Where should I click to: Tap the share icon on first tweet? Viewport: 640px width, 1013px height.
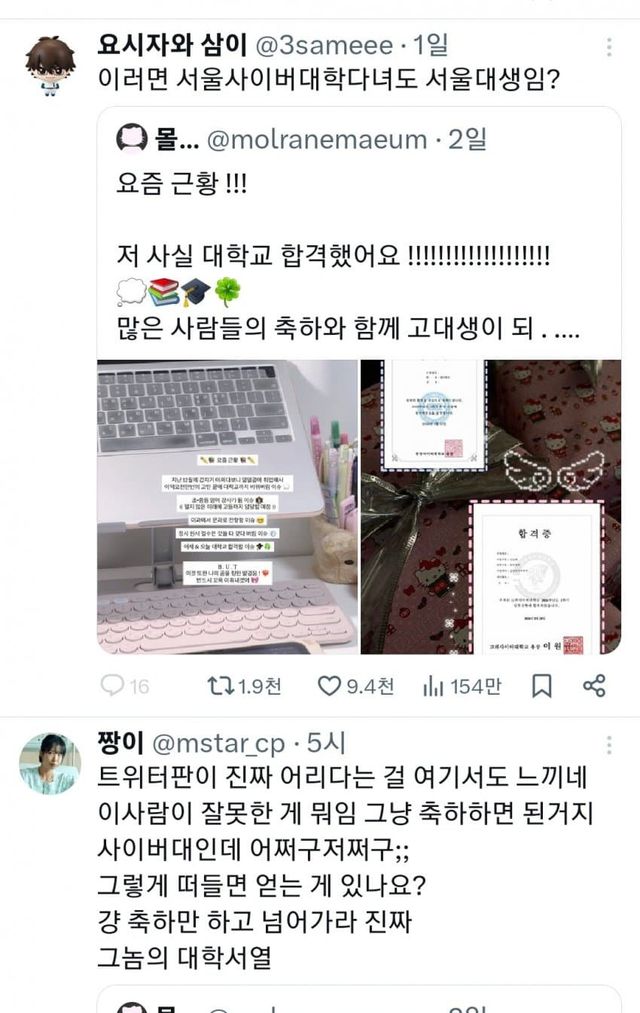(594, 685)
